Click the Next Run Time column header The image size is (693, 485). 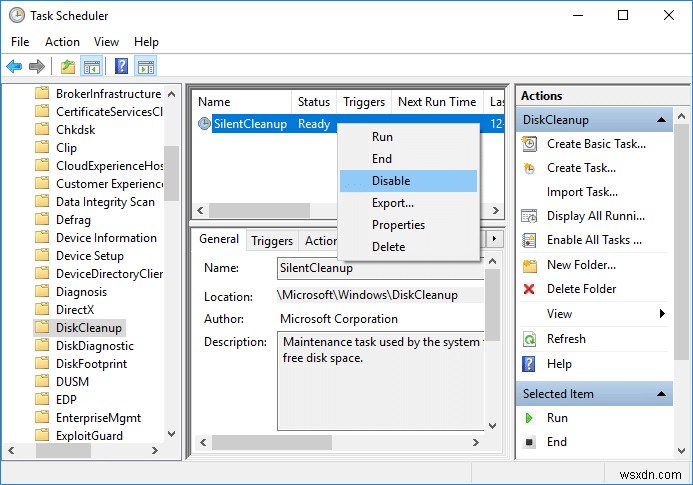point(437,102)
